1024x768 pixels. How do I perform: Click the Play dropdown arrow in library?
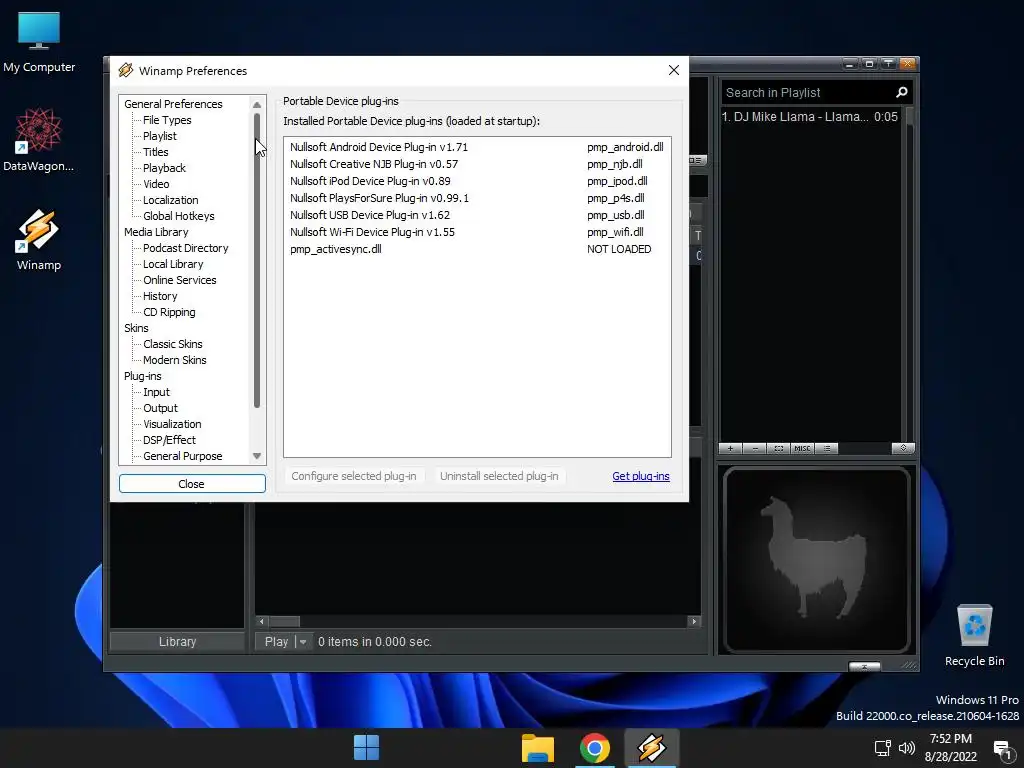302,642
